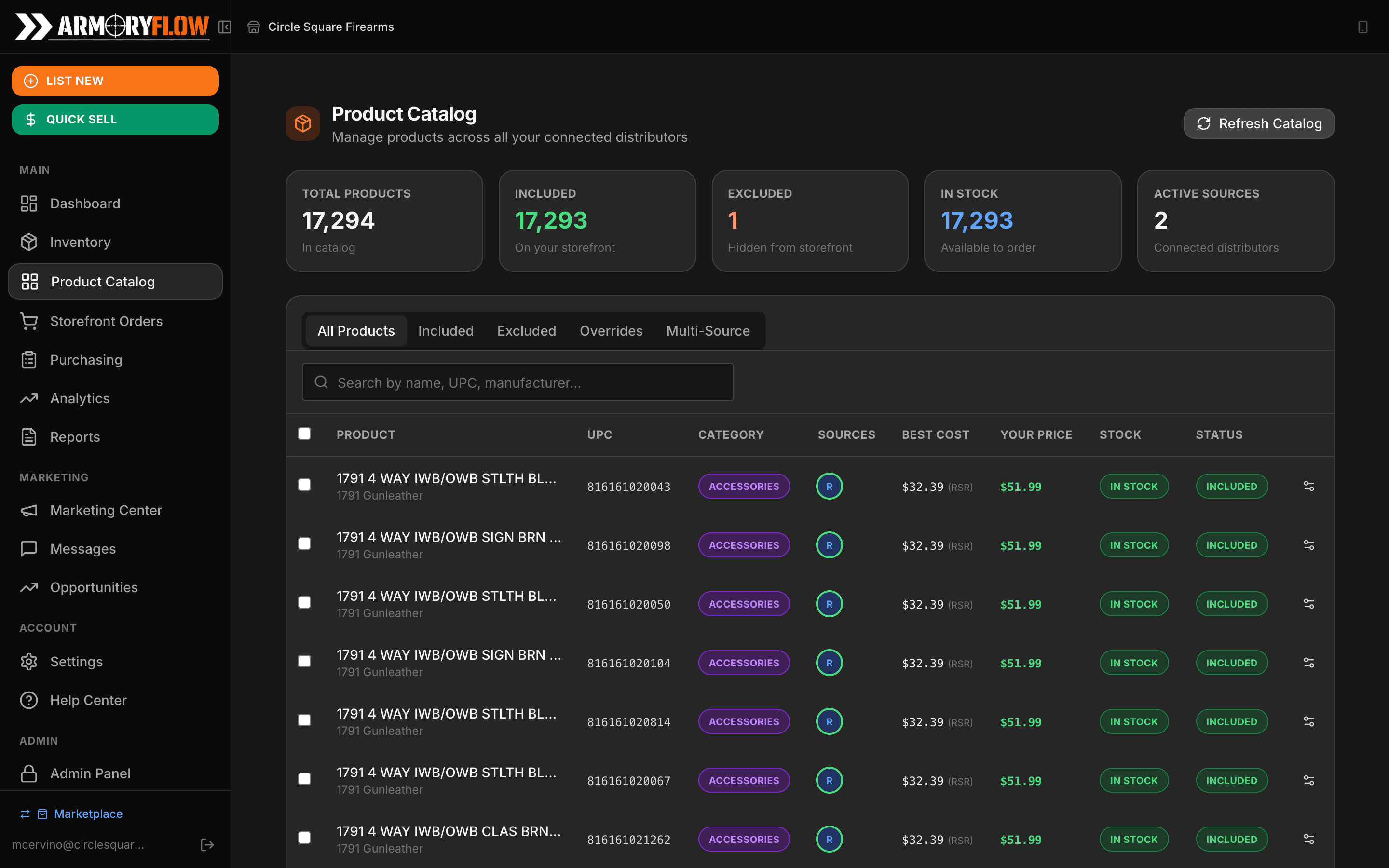Open Analytics from the sidebar
The width and height of the screenshot is (1389, 868).
80,398
